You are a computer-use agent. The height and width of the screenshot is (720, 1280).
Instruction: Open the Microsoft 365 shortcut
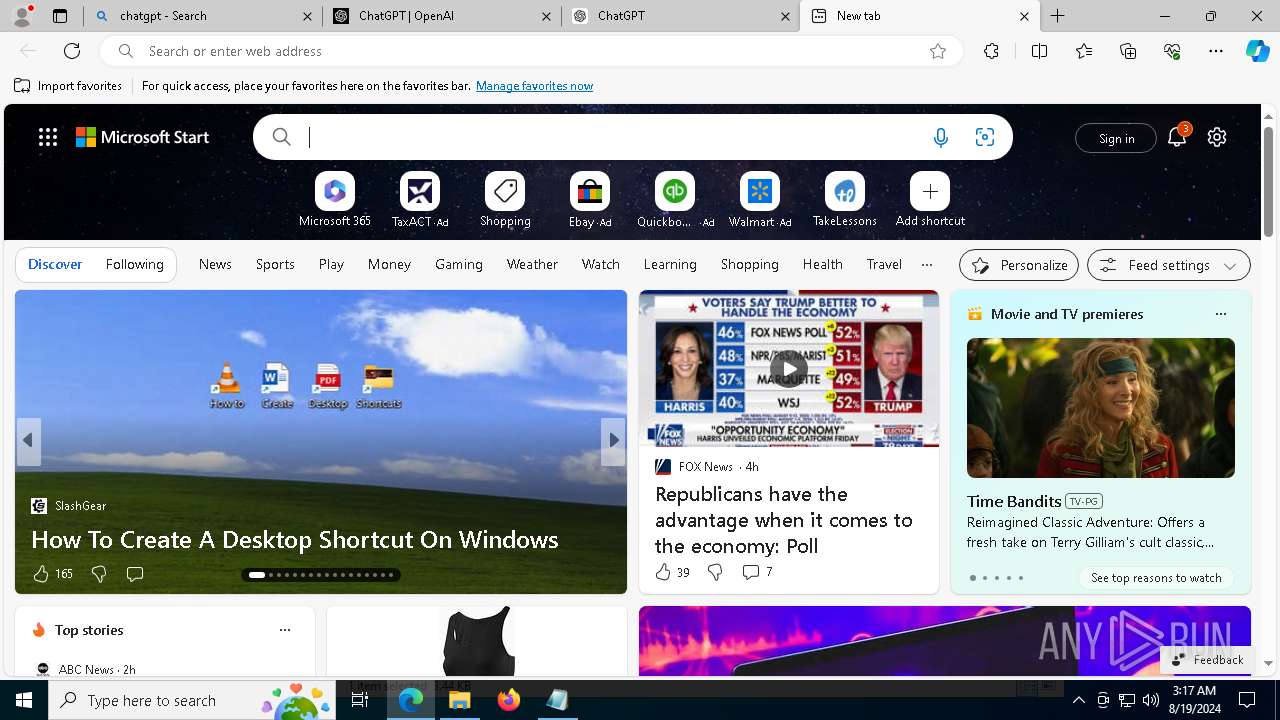coord(335,191)
